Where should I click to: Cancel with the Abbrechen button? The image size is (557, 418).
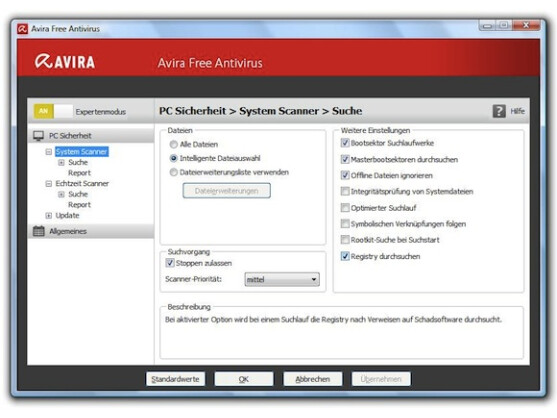point(313,379)
